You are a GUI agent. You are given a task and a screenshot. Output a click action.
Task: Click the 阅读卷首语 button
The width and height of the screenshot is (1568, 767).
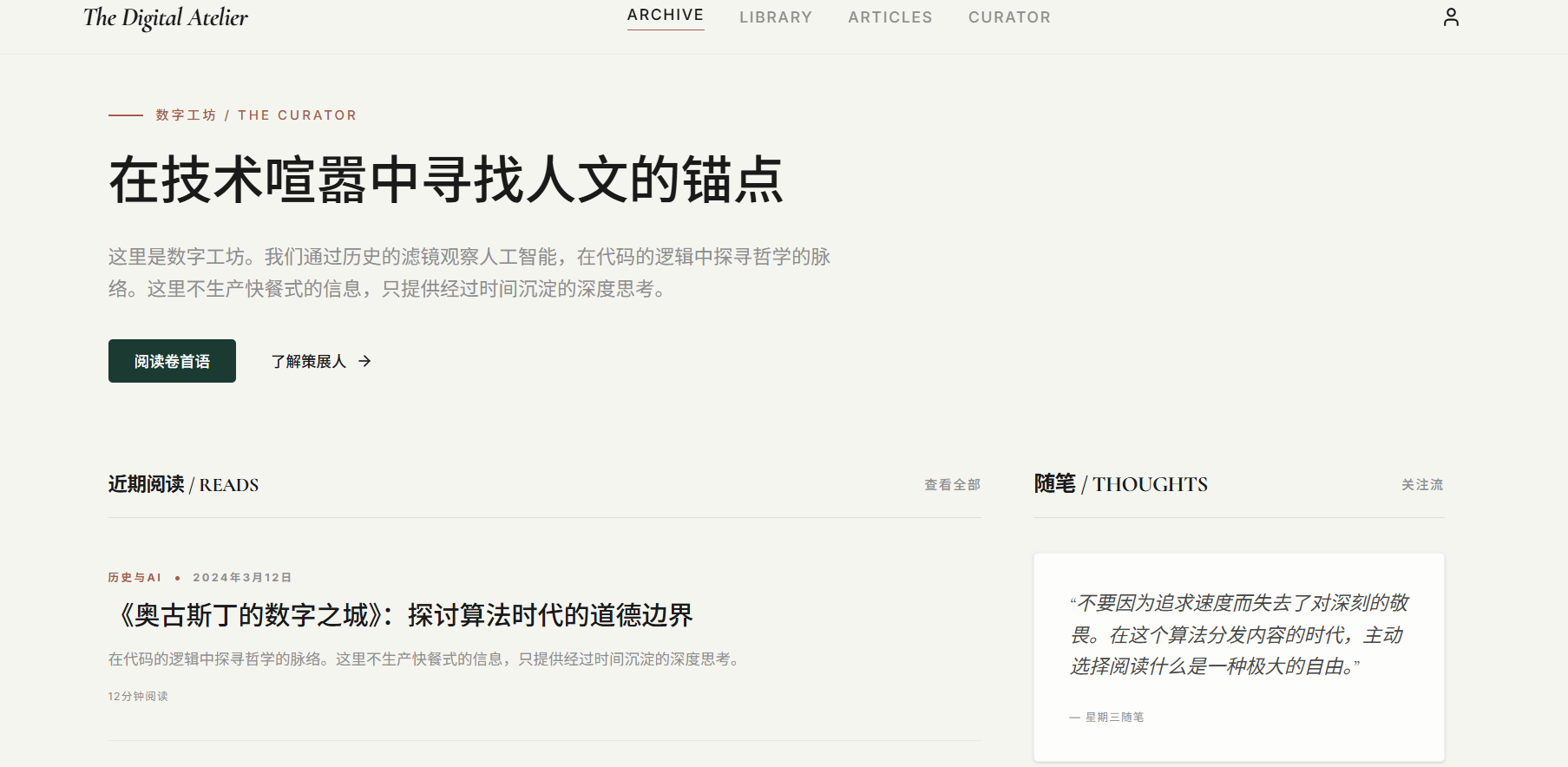(172, 361)
